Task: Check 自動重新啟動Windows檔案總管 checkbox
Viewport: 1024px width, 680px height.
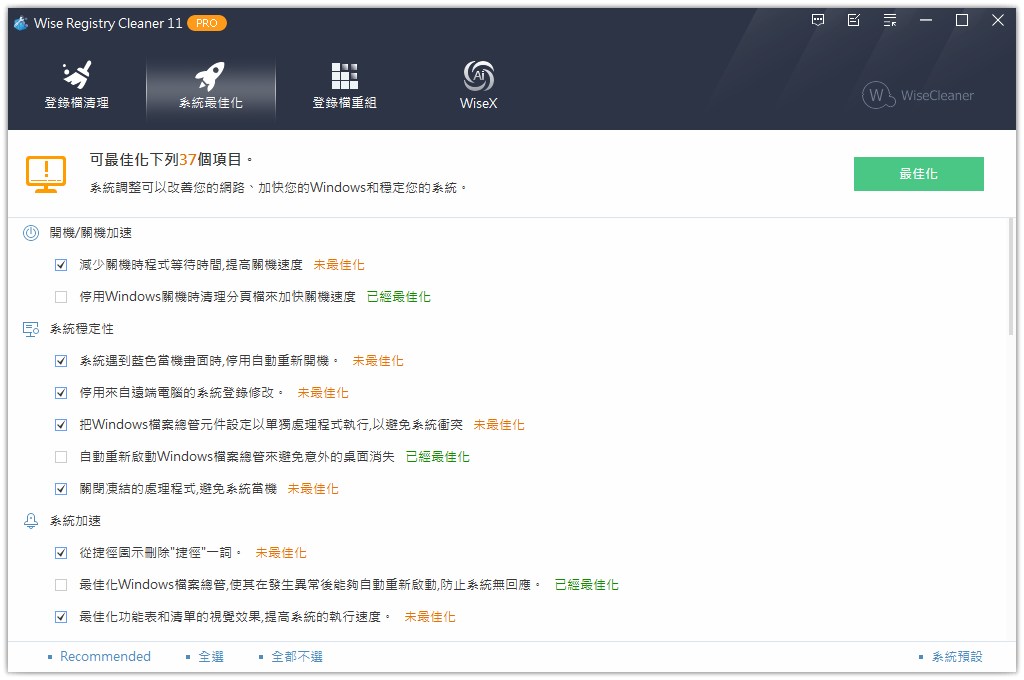Action: click(x=61, y=457)
